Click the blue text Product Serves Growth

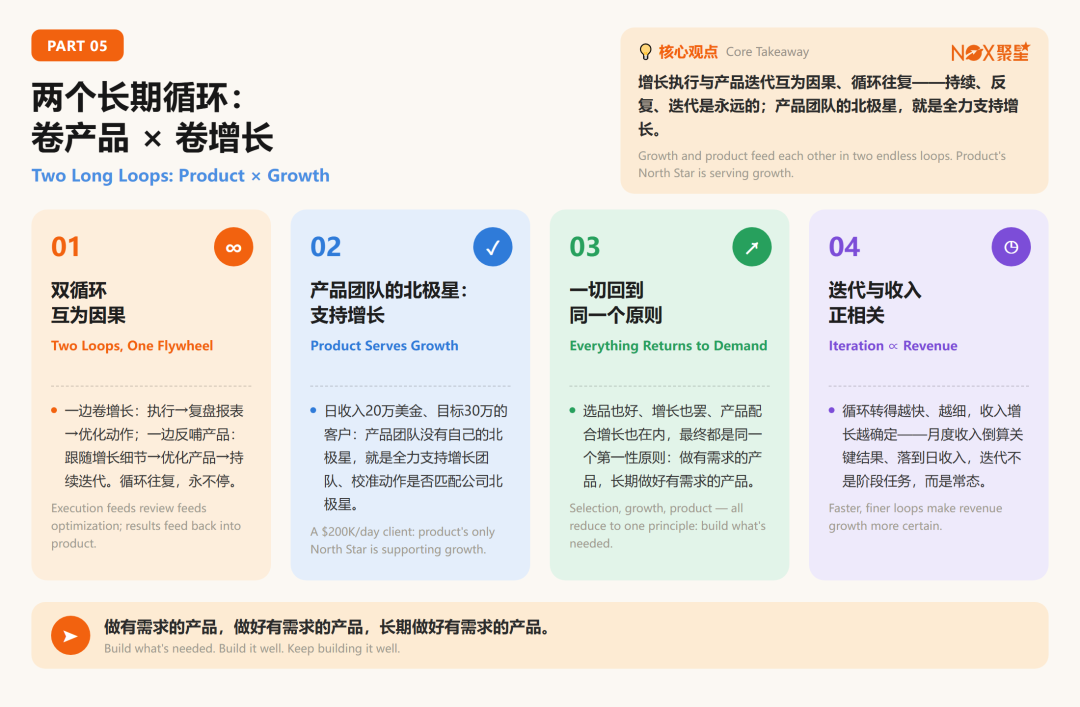click(x=384, y=346)
